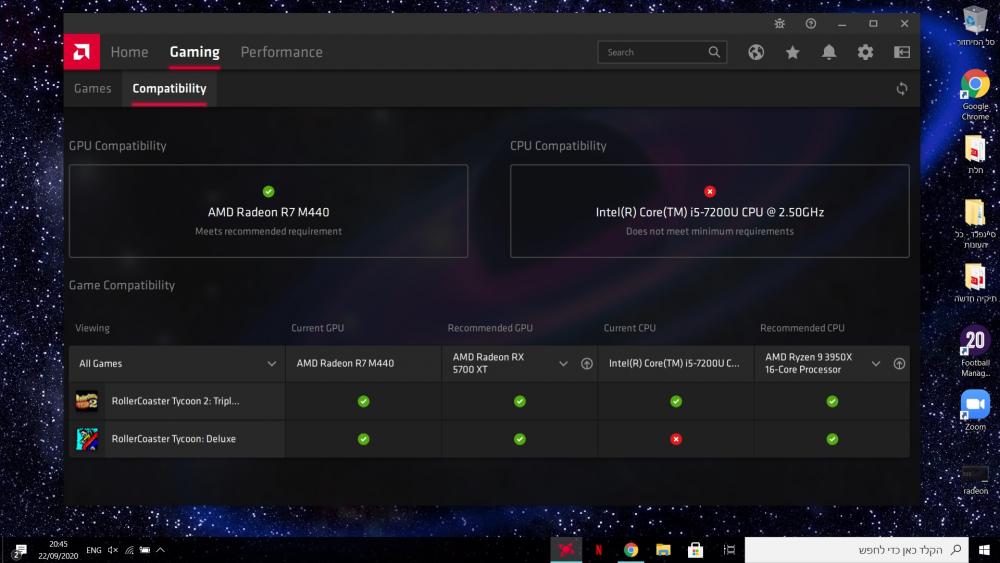The height and width of the screenshot is (563, 1000).
Task: Open Zoom desktop shortcut
Action: (x=975, y=410)
